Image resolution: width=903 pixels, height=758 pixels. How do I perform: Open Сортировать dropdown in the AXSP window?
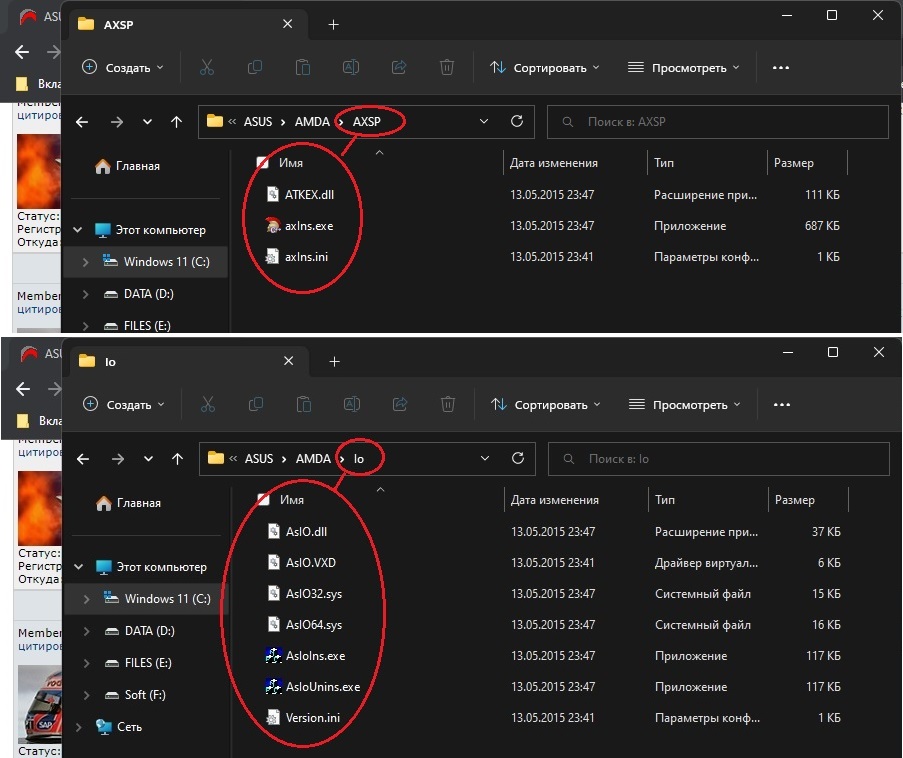pos(545,67)
